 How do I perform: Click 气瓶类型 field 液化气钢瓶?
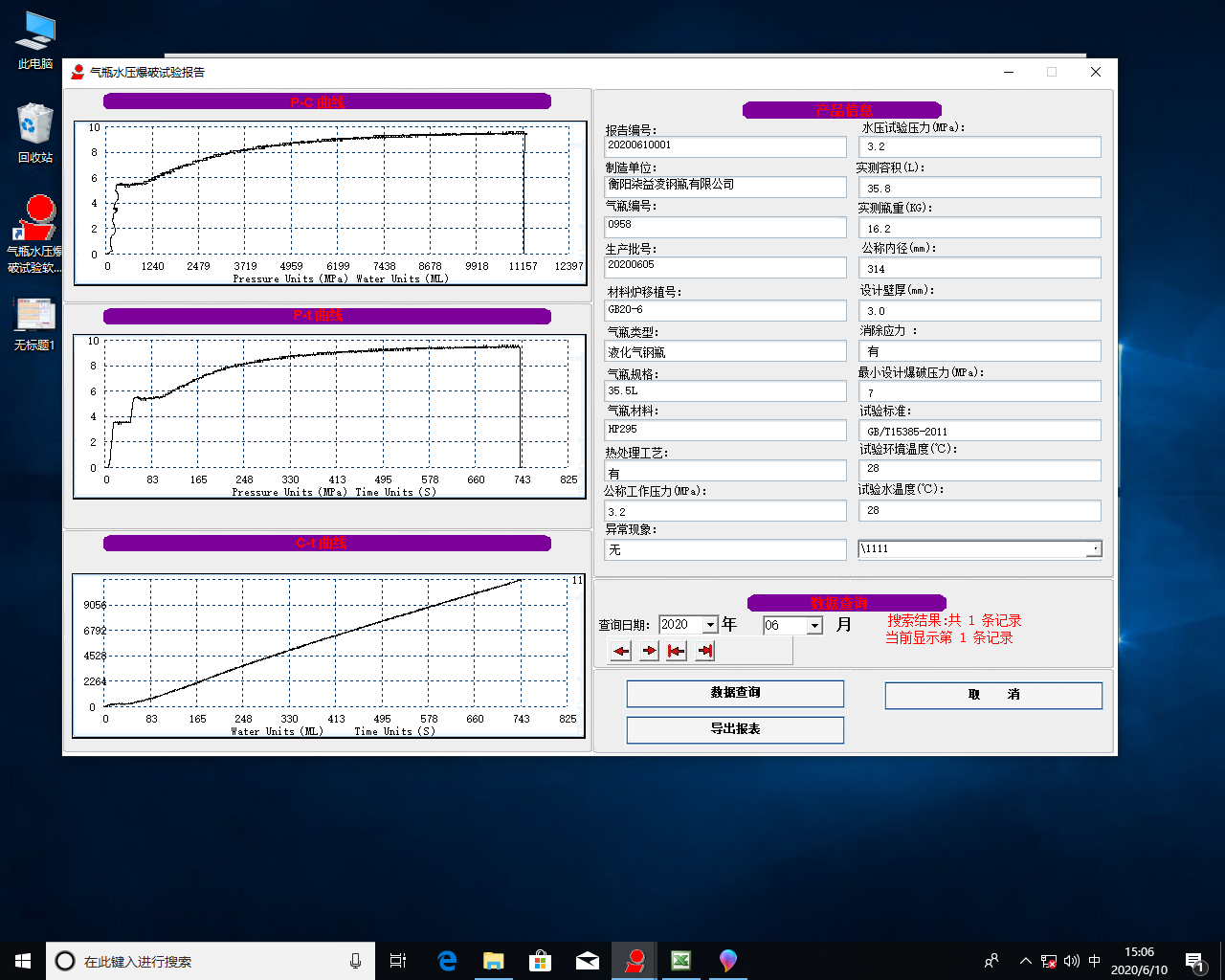(x=725, y=352)
